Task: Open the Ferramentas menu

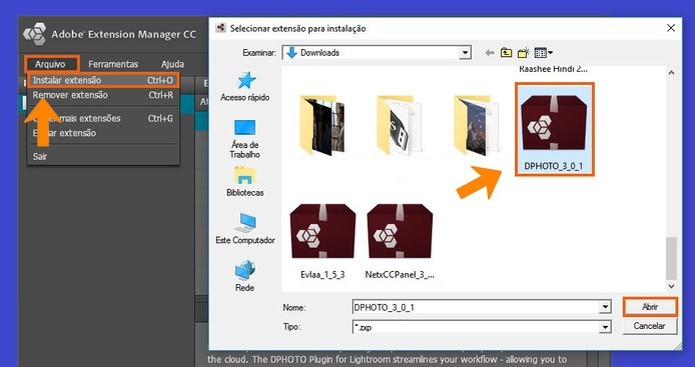Action: [x=113, y=64]
